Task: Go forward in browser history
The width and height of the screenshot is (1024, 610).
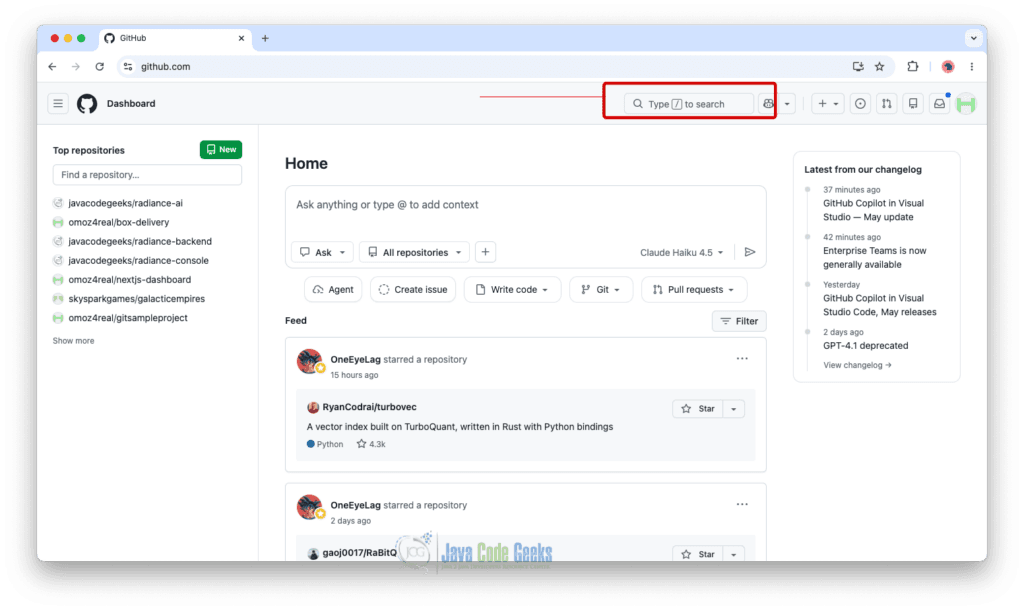Action: pyautogui.click(x=76, y=67)
